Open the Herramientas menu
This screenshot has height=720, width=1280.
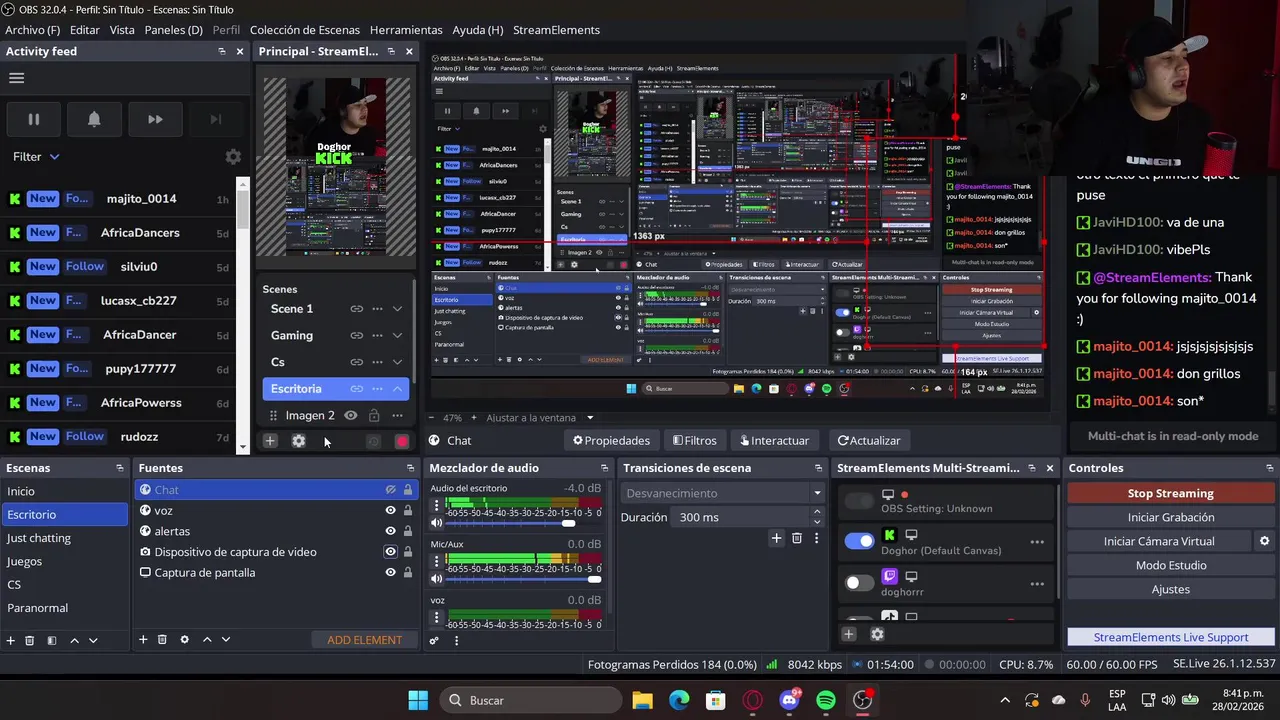click(x=406, y=30)
